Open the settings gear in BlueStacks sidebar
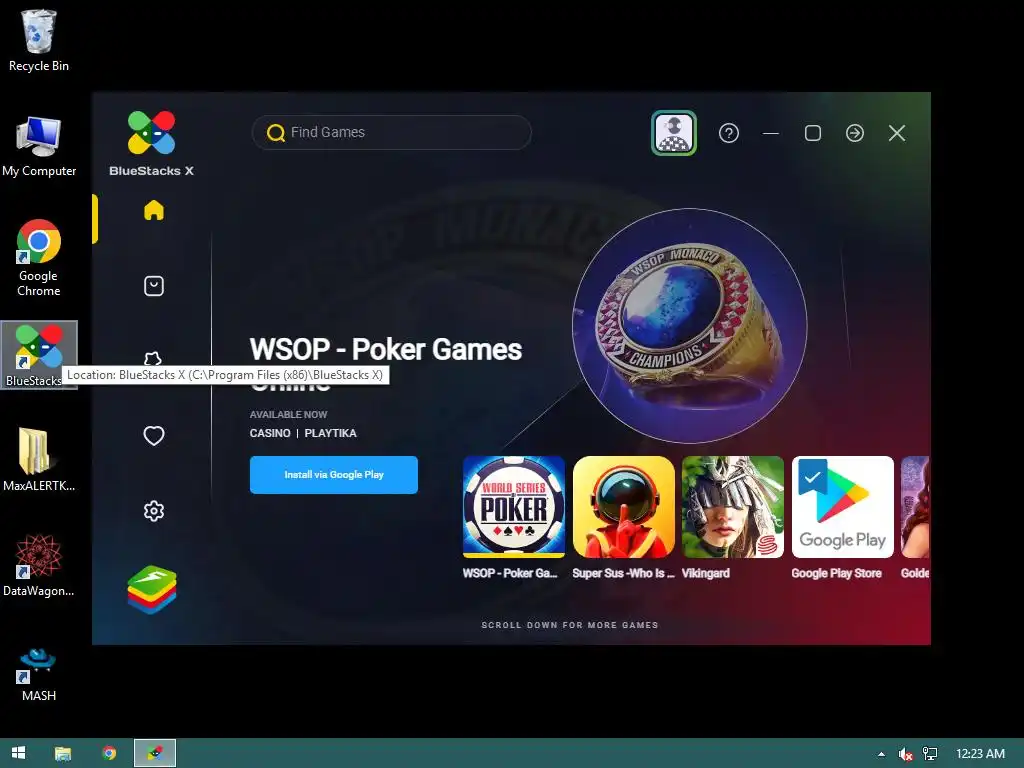 pyautogui.click(x=153, y=511)
